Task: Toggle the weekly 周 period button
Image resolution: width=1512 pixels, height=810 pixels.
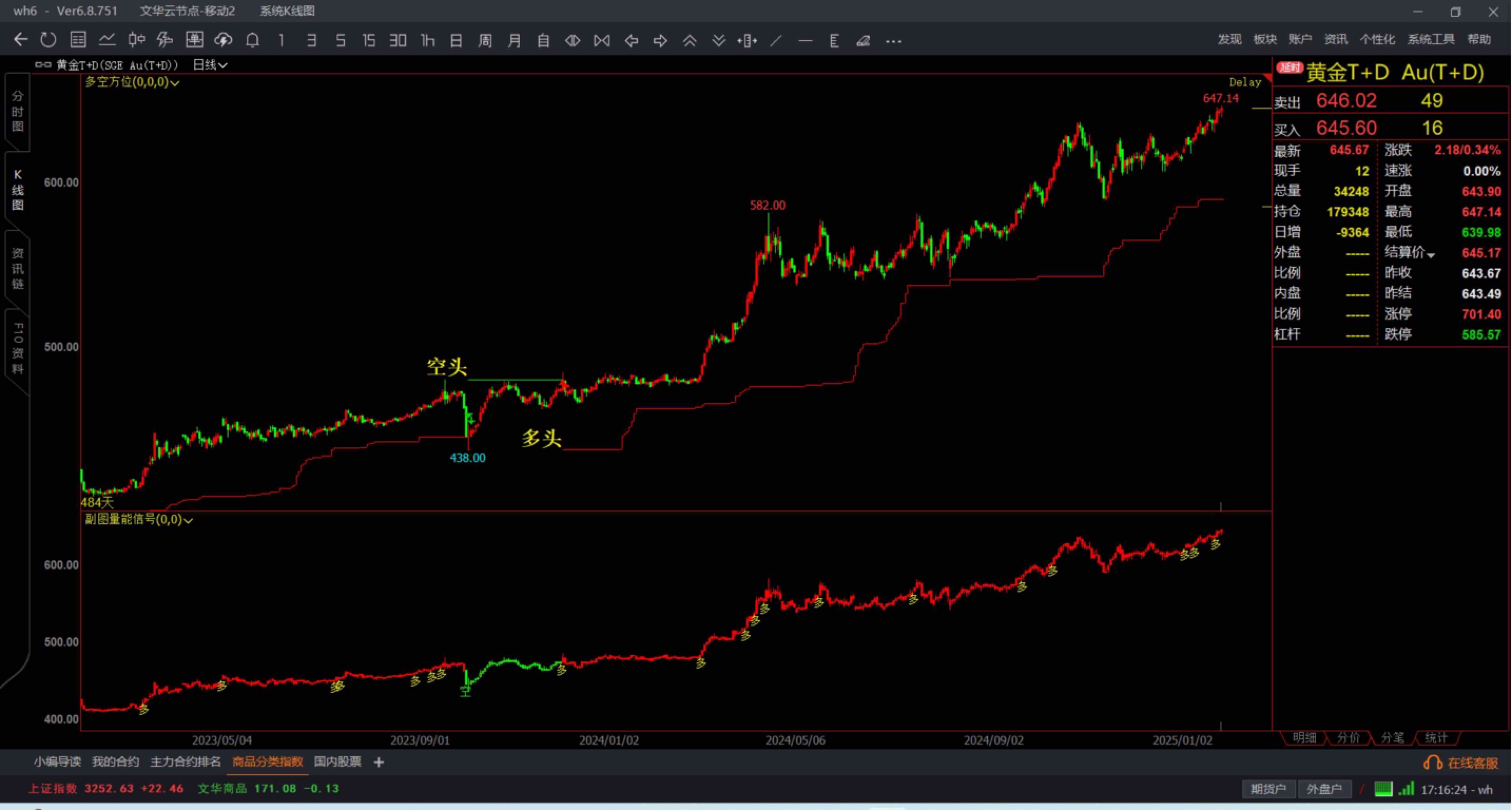Action: click(485, 40)
